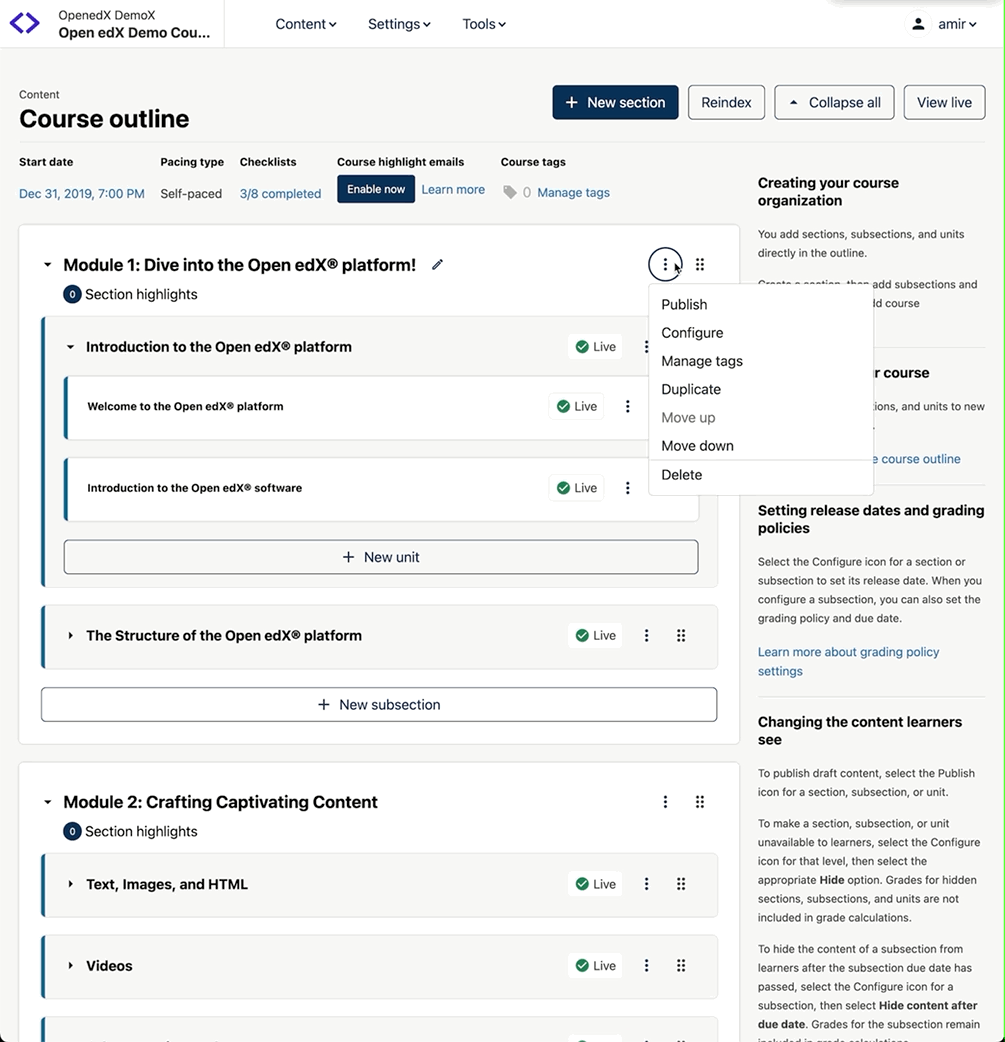Open the Module 2 three-dot actions menu

[x=665, y=802]
